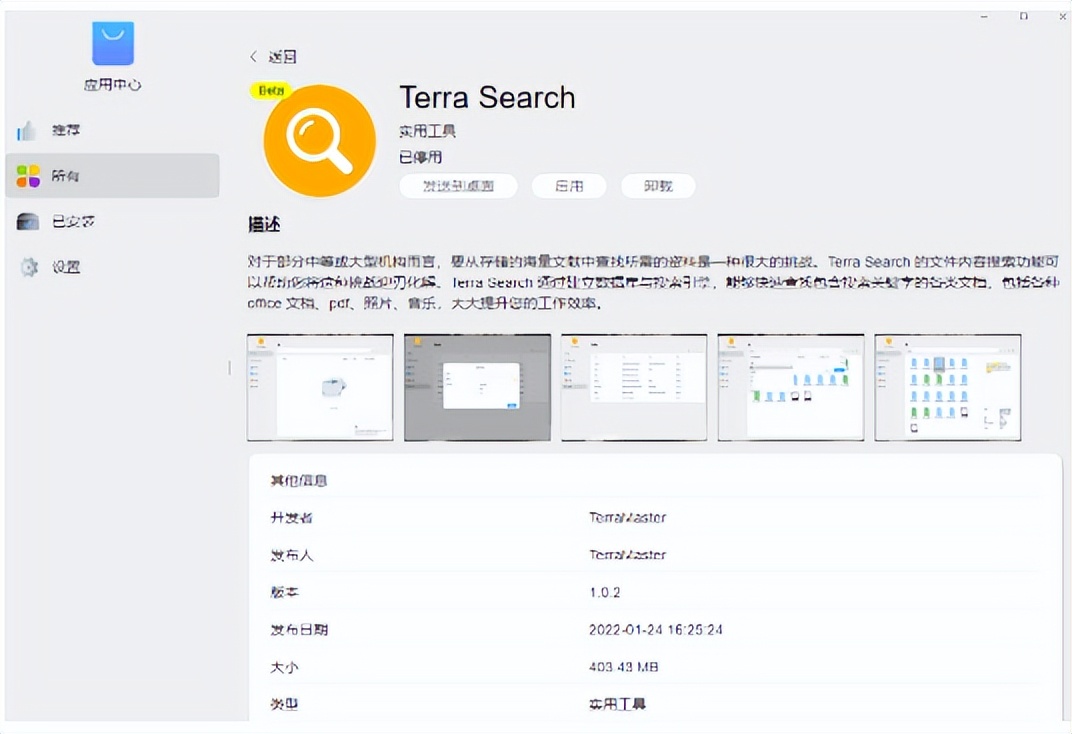Expand the back navigation chevron 返回

pyautogui.click(x=253, y=57)
